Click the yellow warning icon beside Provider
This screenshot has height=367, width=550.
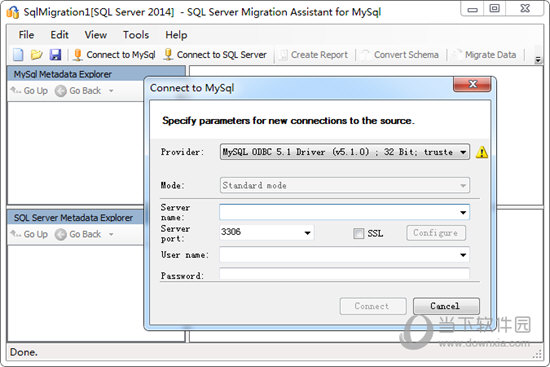click(482, 152)
